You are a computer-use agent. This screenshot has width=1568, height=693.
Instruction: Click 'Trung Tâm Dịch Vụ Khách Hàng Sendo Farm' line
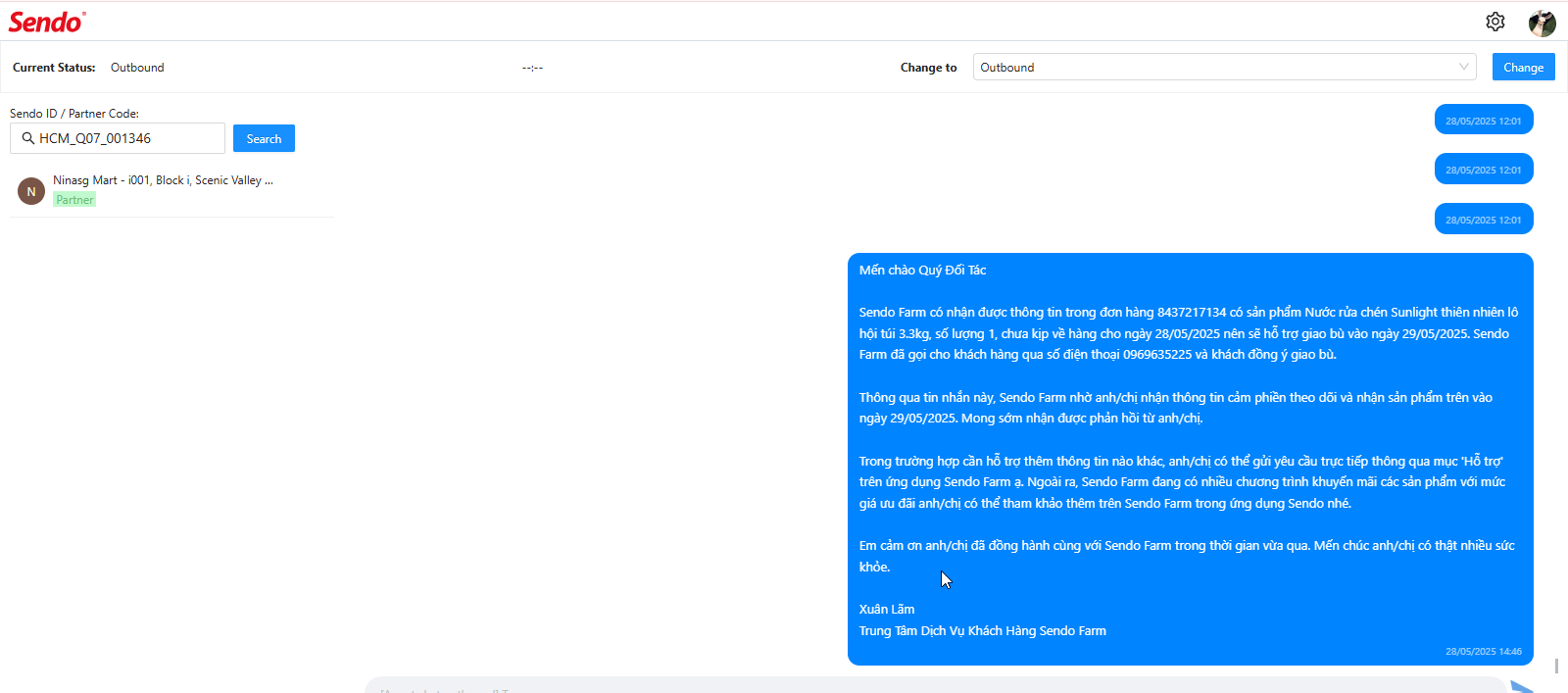982,630
